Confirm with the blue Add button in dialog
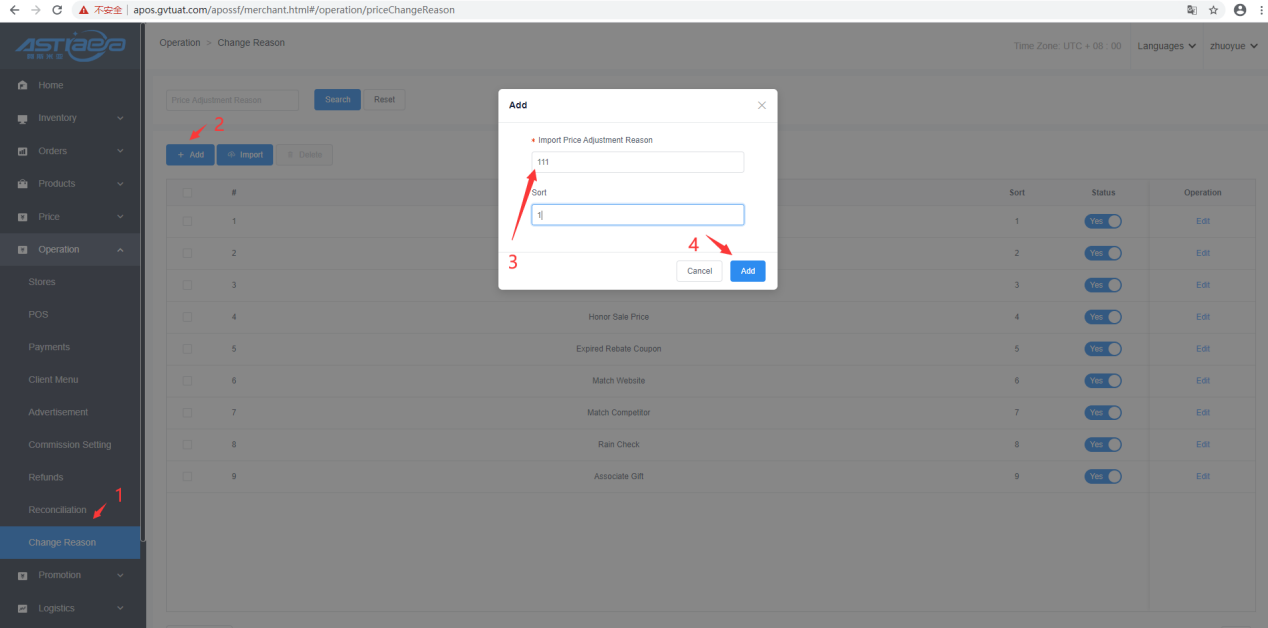The height and width of the screenshot is (628, 1268). (747, 271)
